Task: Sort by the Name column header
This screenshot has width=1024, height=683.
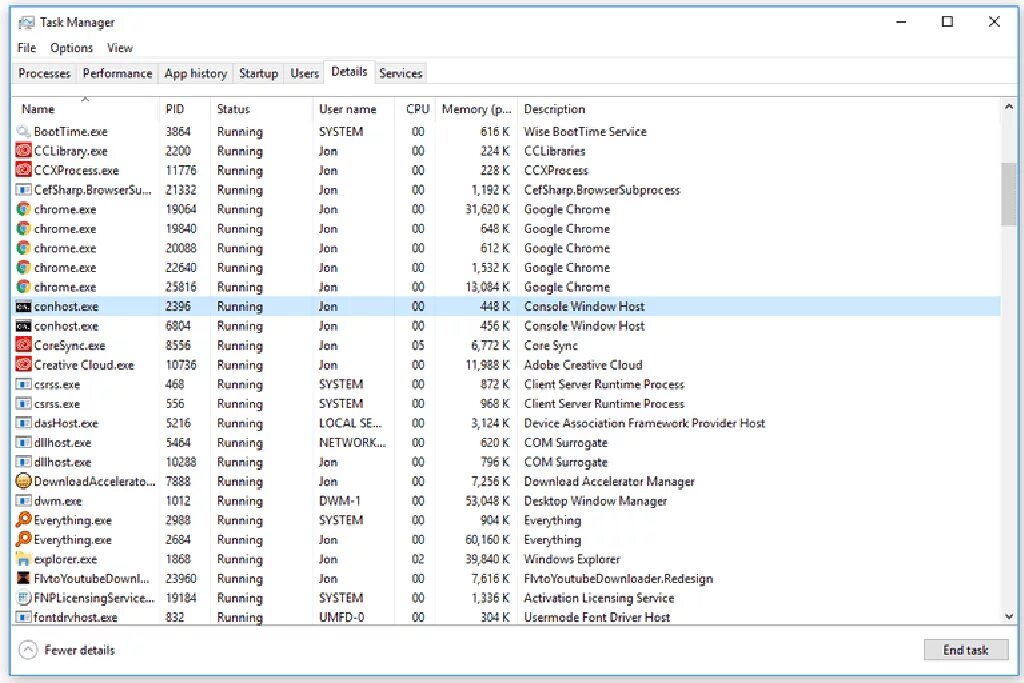Action: coord(85,109)
